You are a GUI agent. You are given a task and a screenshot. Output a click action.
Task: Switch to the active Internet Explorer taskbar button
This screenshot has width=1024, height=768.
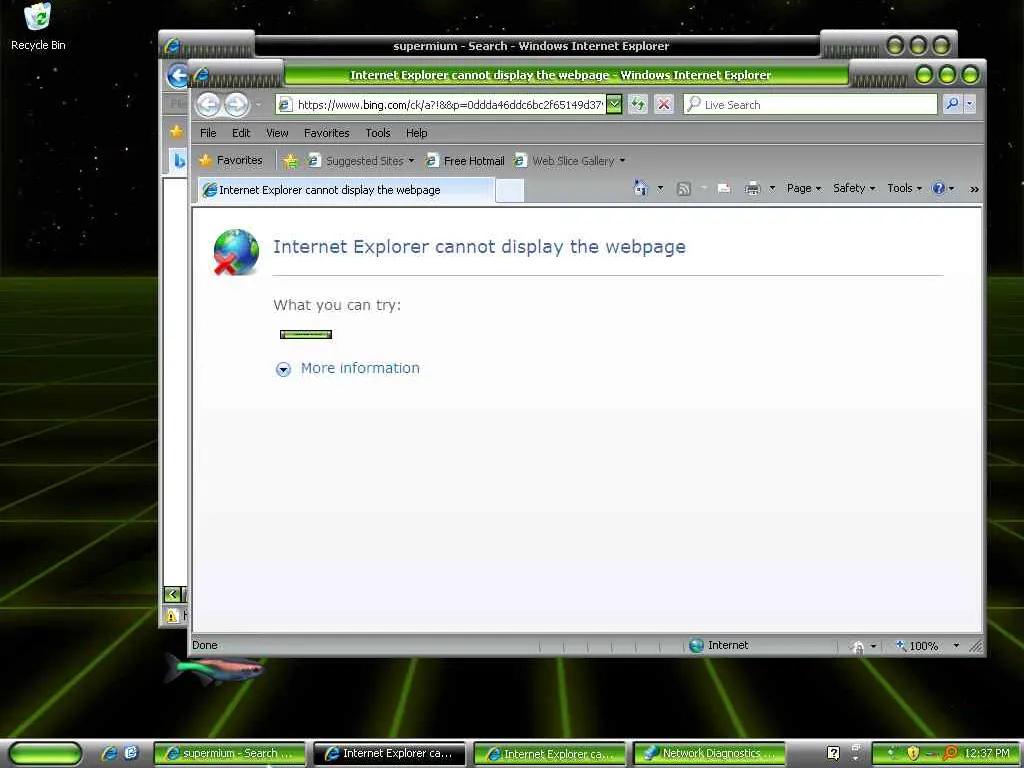tap(390, 753)
